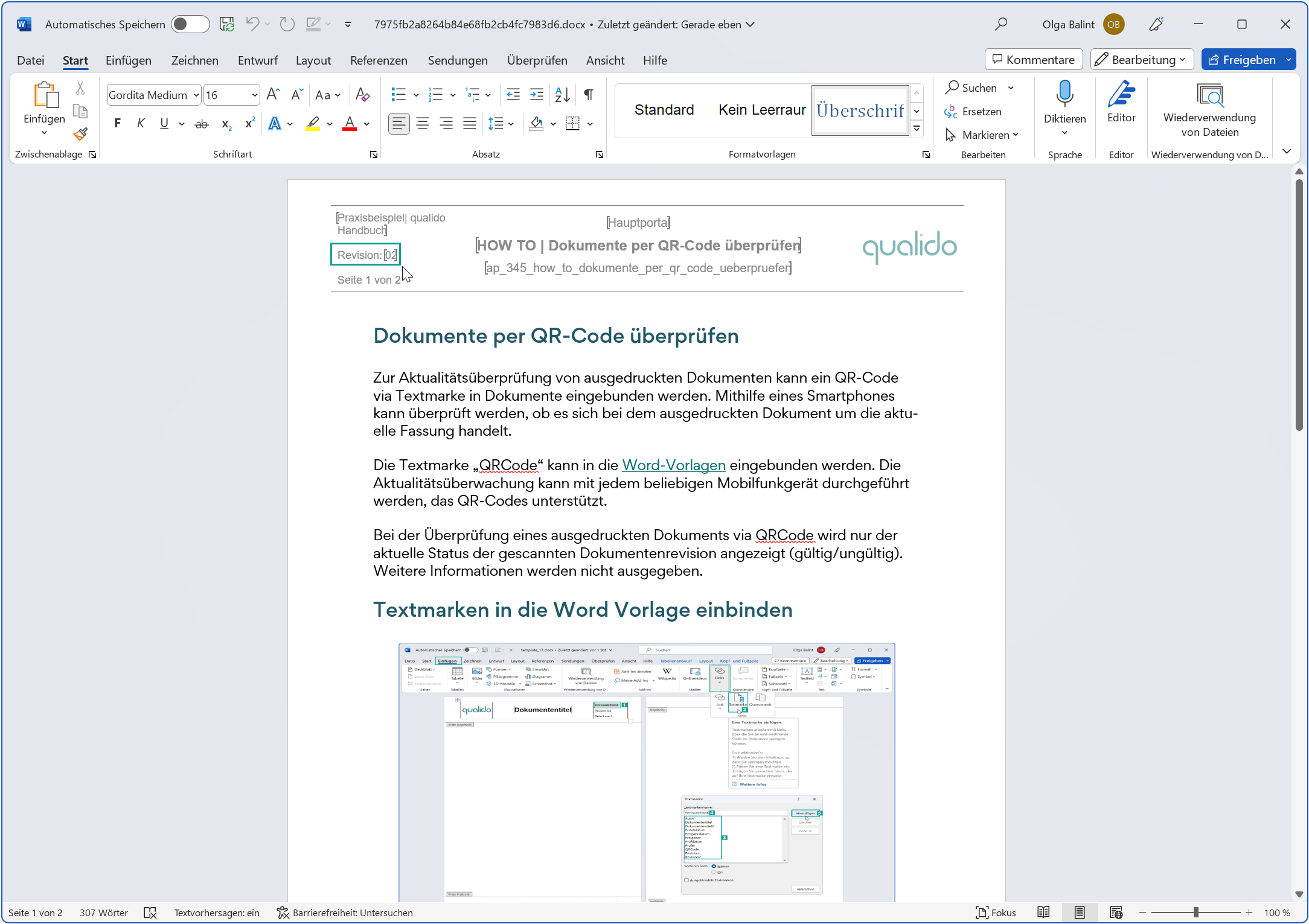Click the Kommentare button

(x=1034, y=60)
